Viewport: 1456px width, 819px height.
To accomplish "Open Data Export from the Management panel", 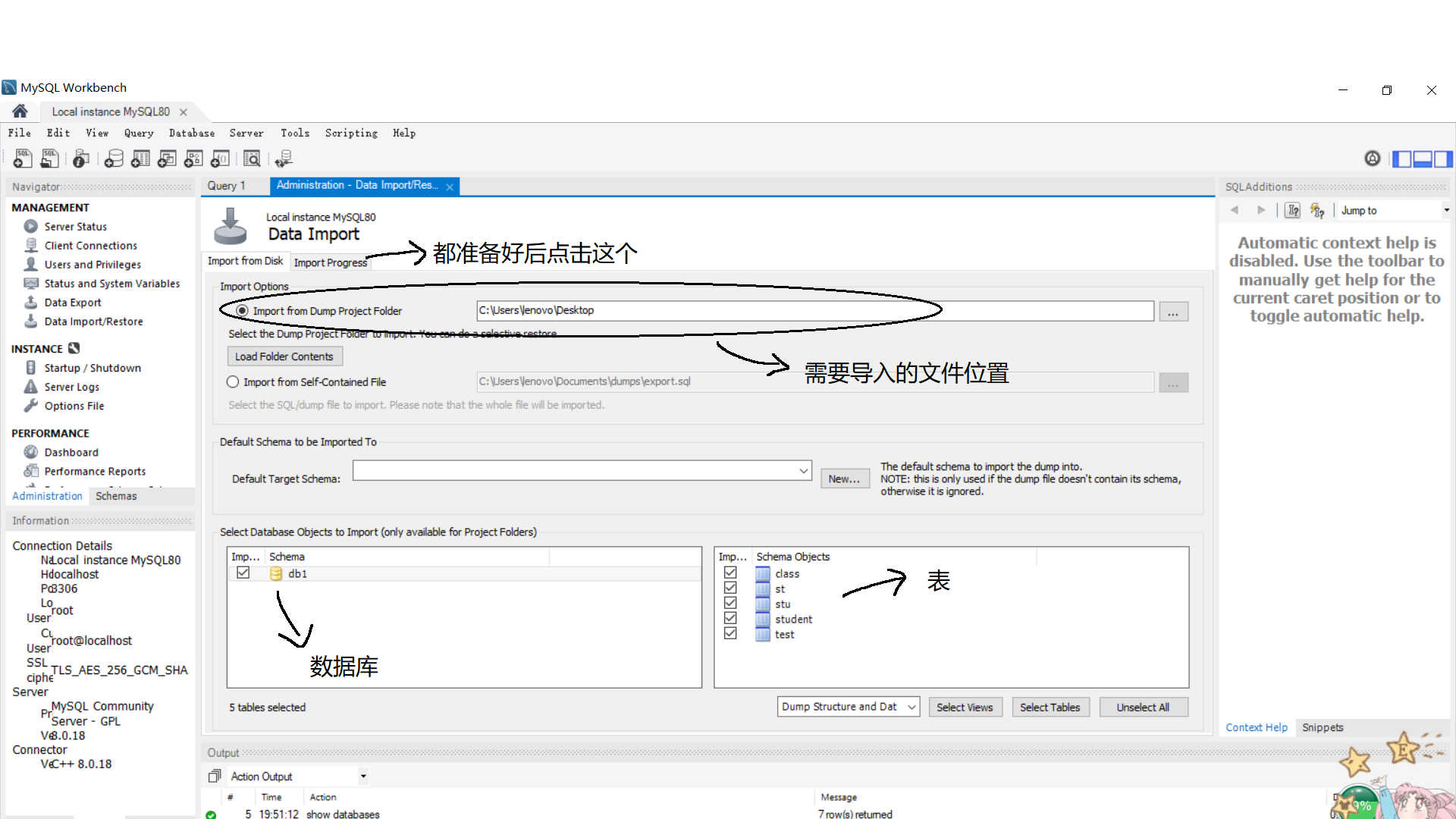I will point(73,302).
